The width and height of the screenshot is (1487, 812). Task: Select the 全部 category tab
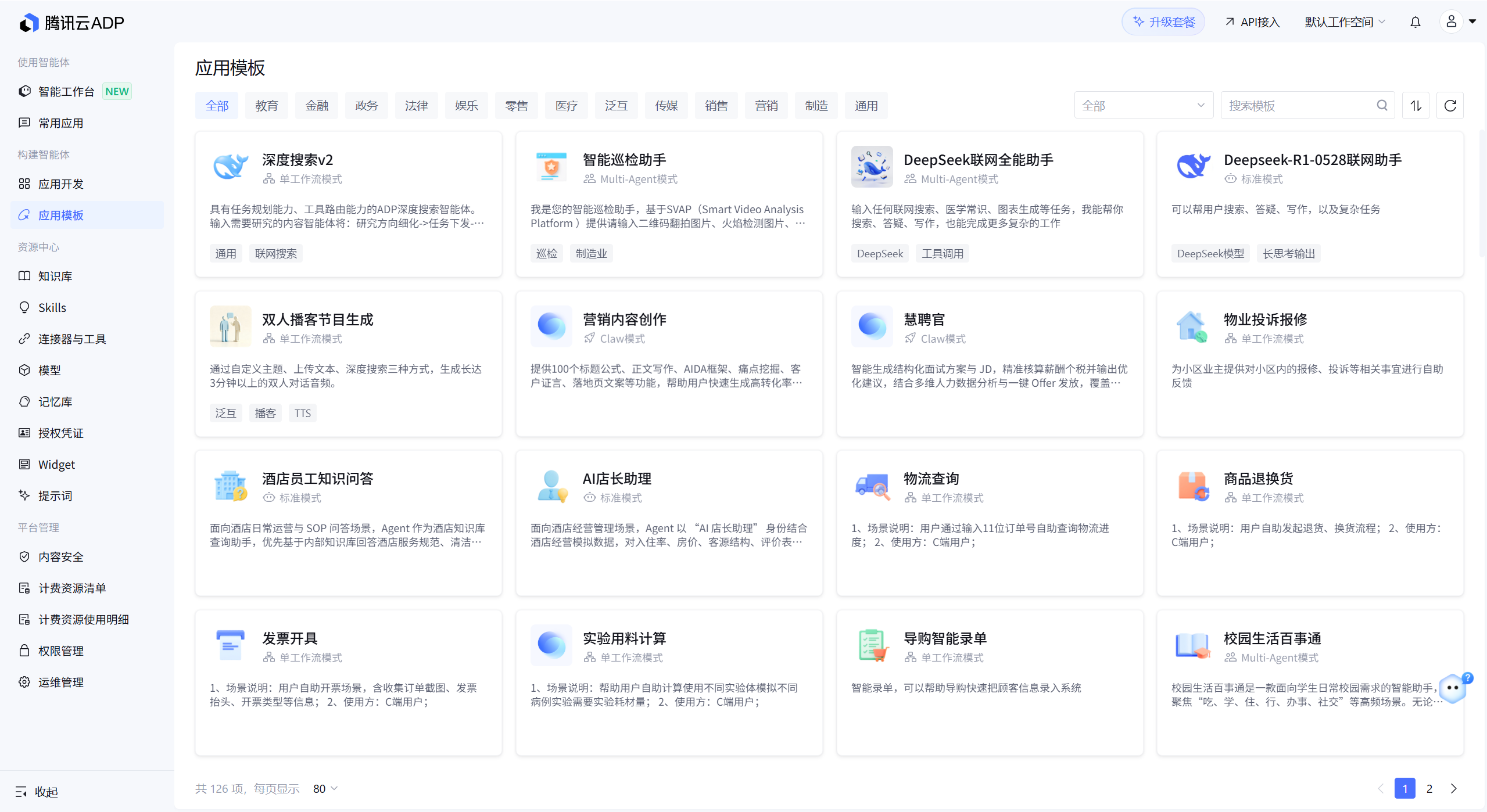click(x=217, y=105)
